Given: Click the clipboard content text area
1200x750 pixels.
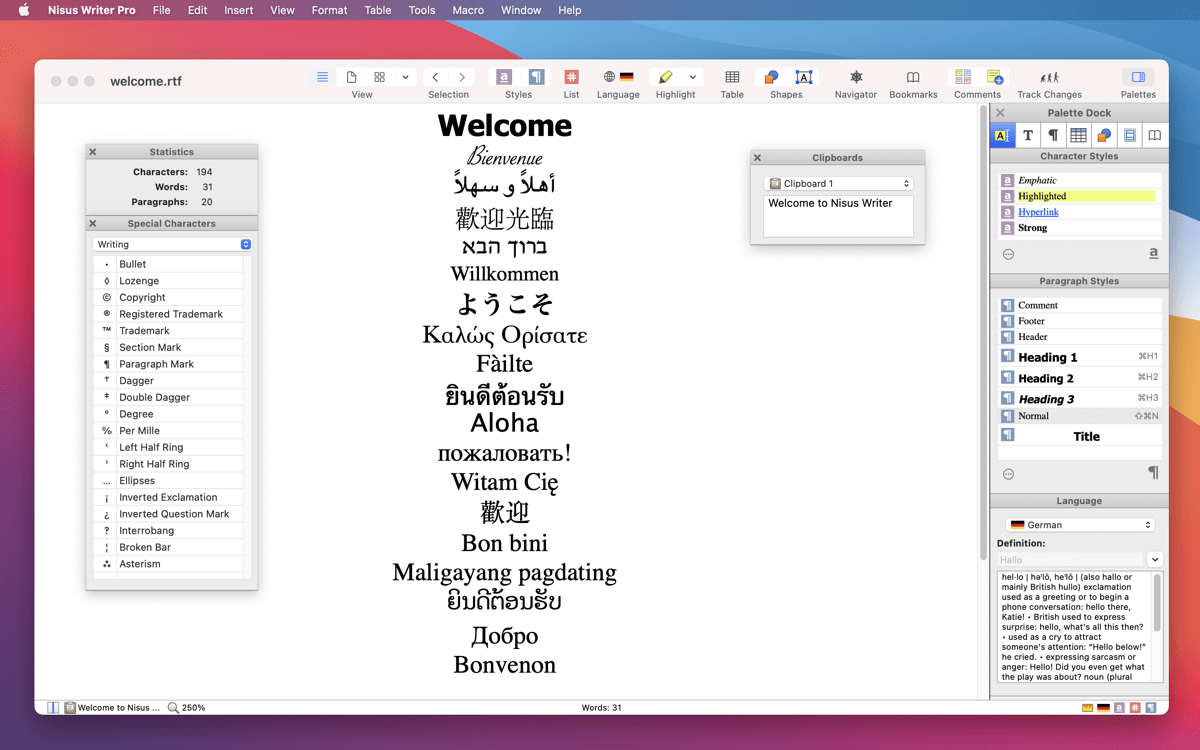Looking at the screenshot, I should (x=838, y=216).
